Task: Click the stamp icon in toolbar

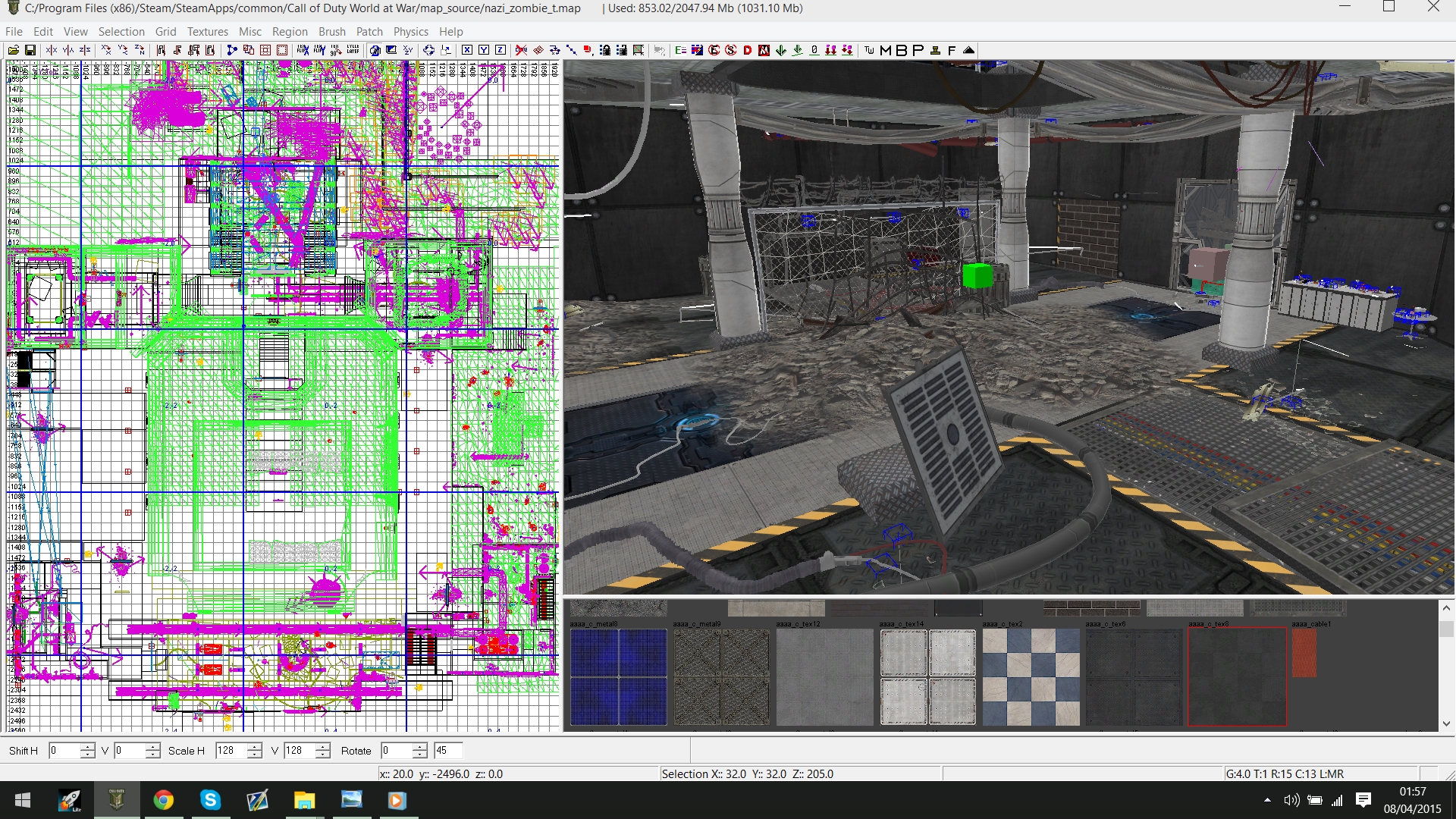Action: tap(935, 50)
